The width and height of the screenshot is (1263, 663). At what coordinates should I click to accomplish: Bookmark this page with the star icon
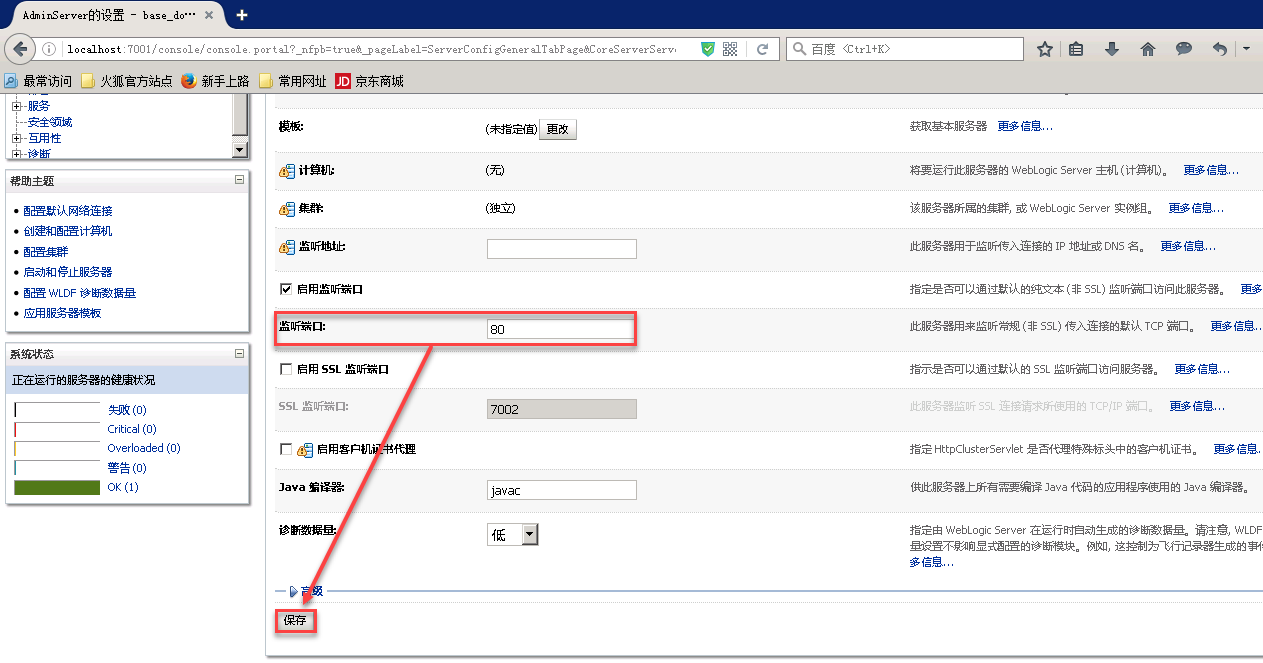pos(1045,49)
